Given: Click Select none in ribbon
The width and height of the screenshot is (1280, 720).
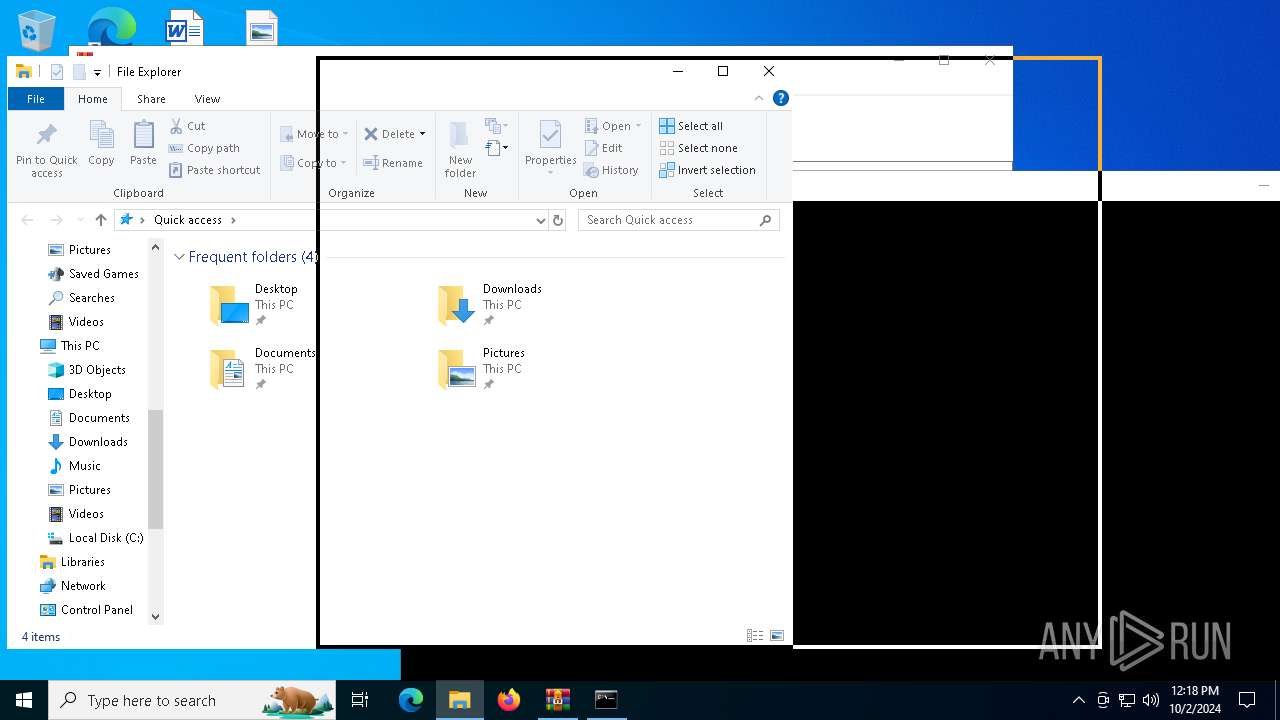Looking at the screenshot, I should click(698, 148).
